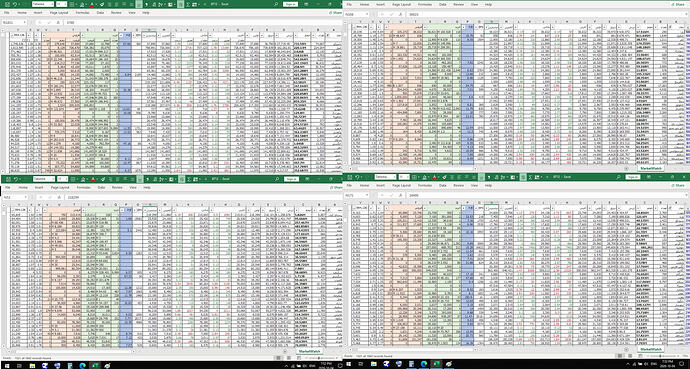This screenshot has width=690, height=369.
Task: Open Review tab in bottom-right Excel window
Action: click(x=459, y=186)
